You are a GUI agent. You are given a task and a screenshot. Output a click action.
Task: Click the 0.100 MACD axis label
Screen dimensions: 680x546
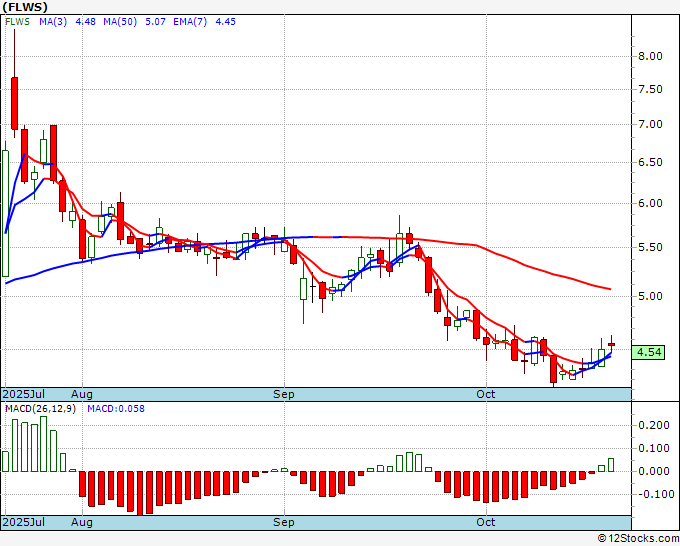click(654, 448)
